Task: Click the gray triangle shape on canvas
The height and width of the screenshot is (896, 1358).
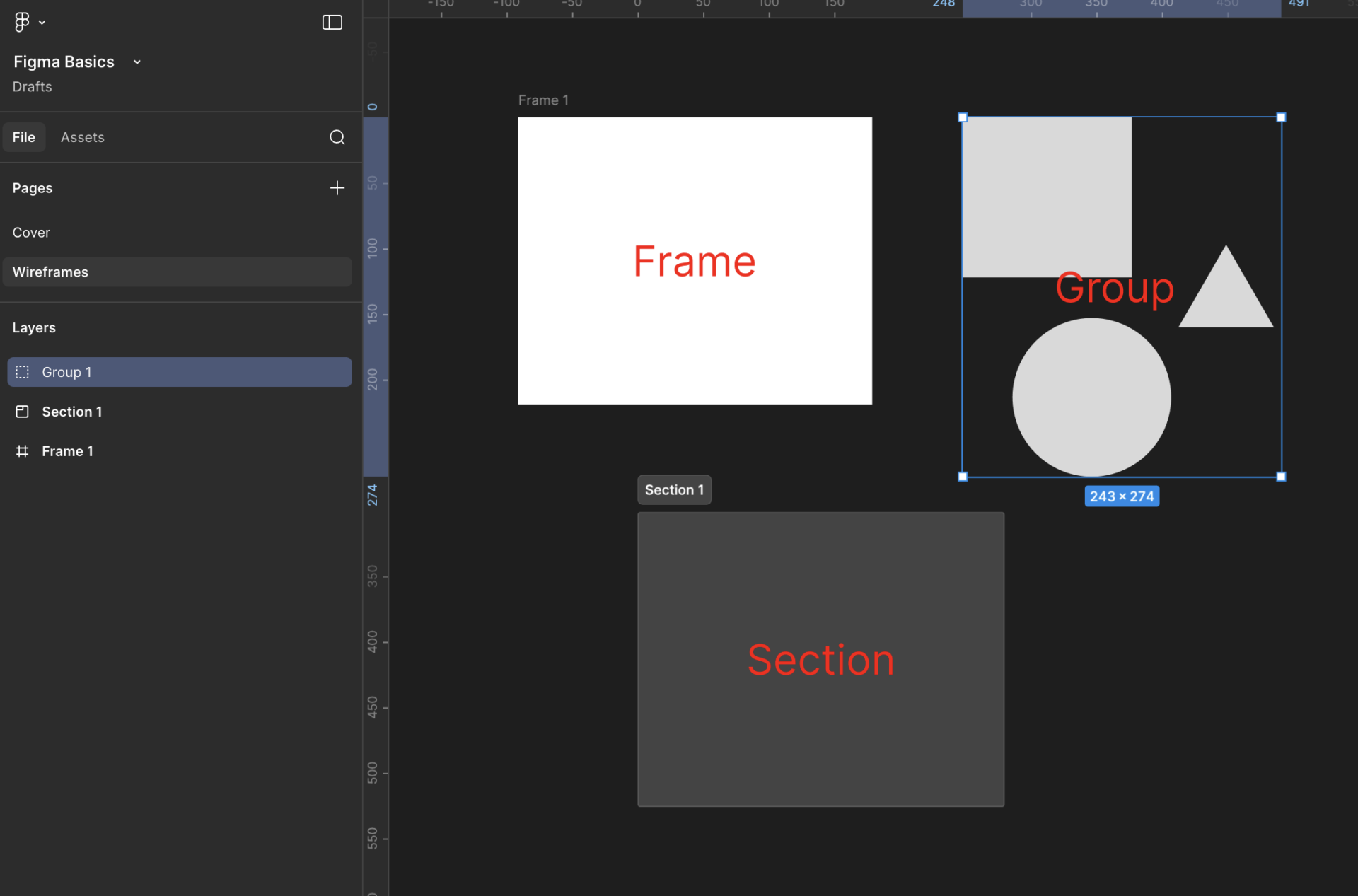Action: 1226,301
